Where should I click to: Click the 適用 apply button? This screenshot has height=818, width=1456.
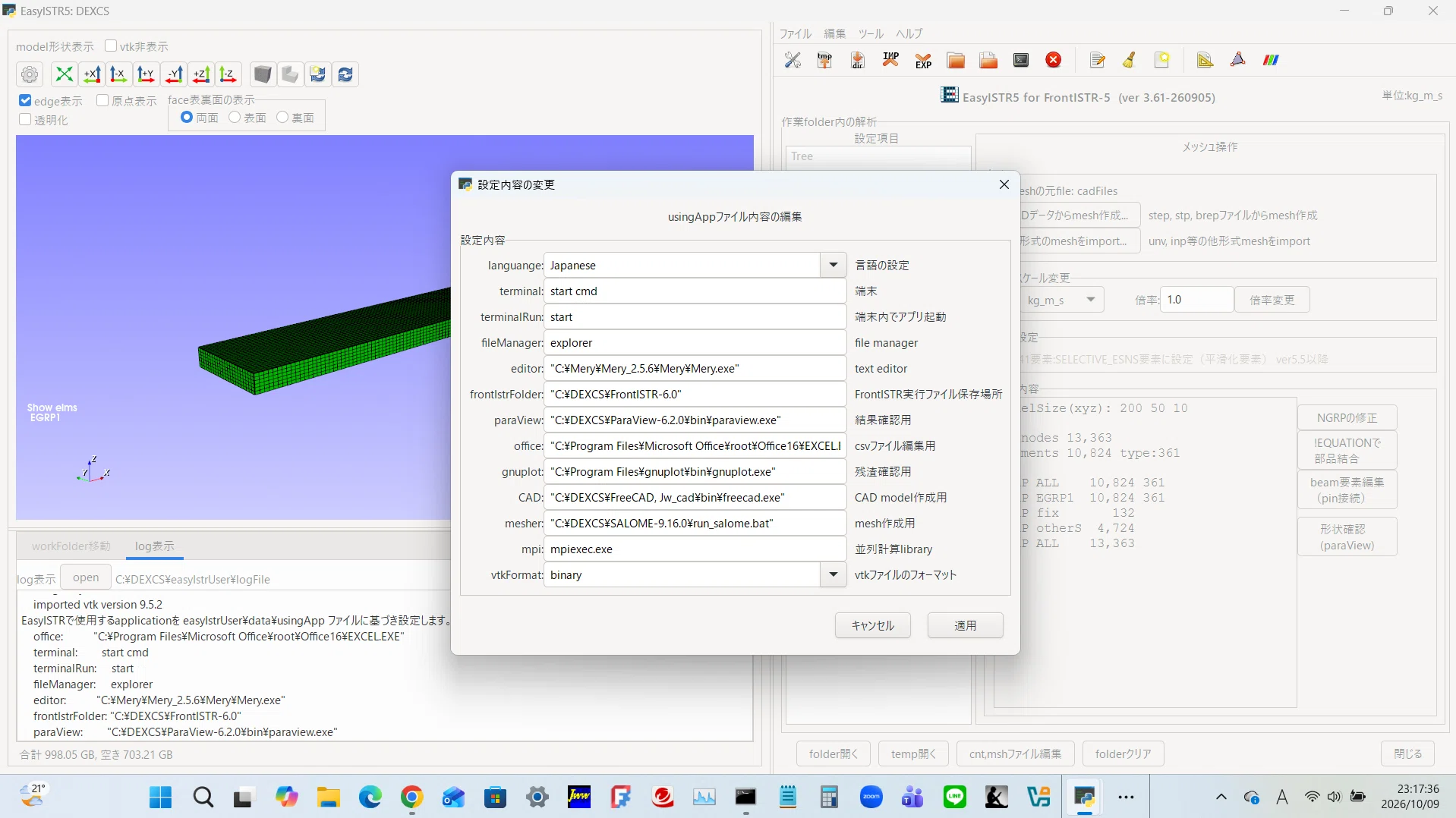(x=965, y=625)
